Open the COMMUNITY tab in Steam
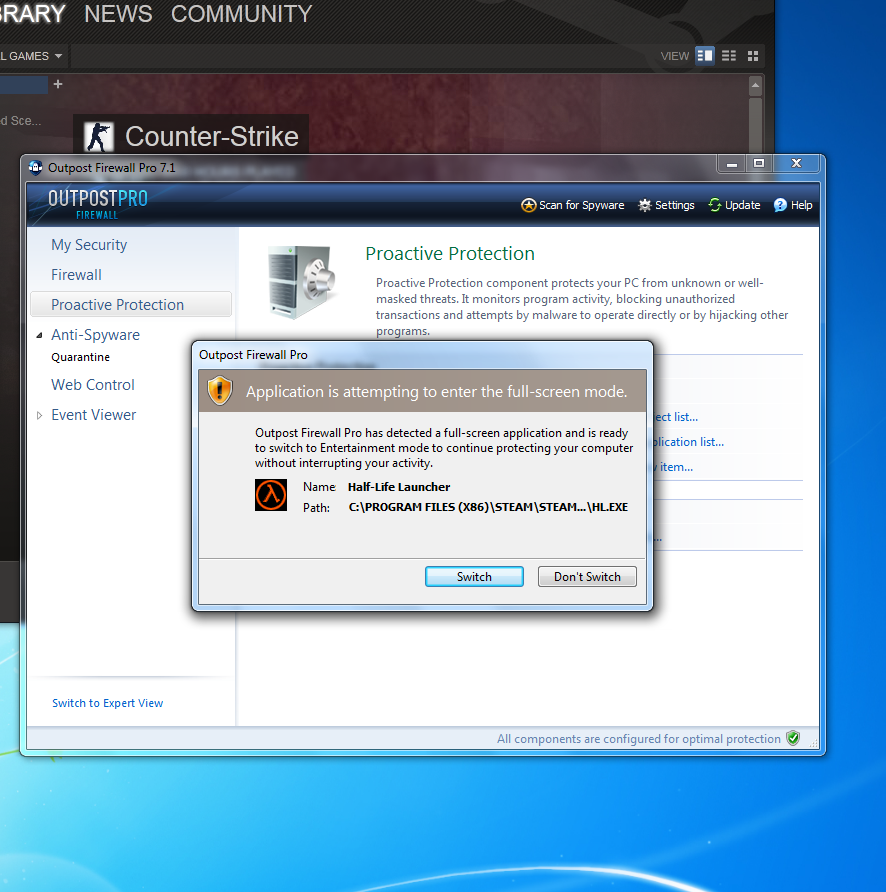This screenshot has height=892, width=886. [241, 14]
